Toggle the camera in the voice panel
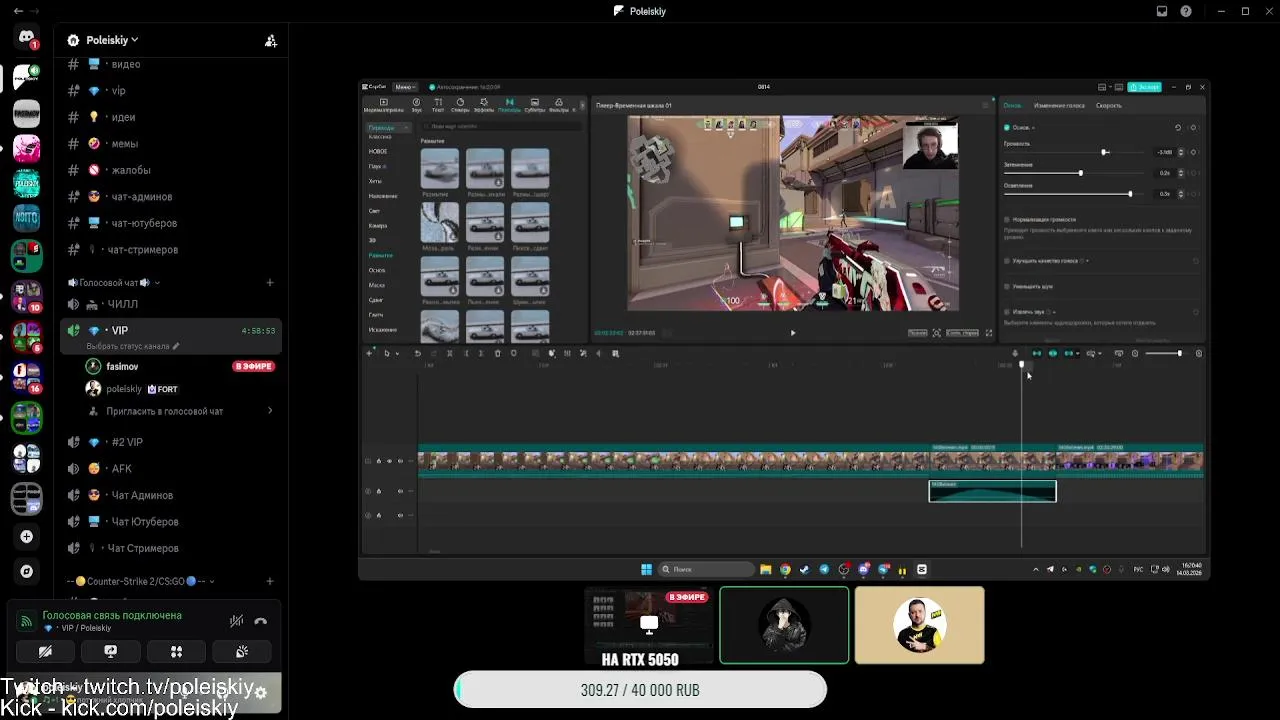This screenshot has height=720, width=1280. pyautogui.click(x=45, y=651)
